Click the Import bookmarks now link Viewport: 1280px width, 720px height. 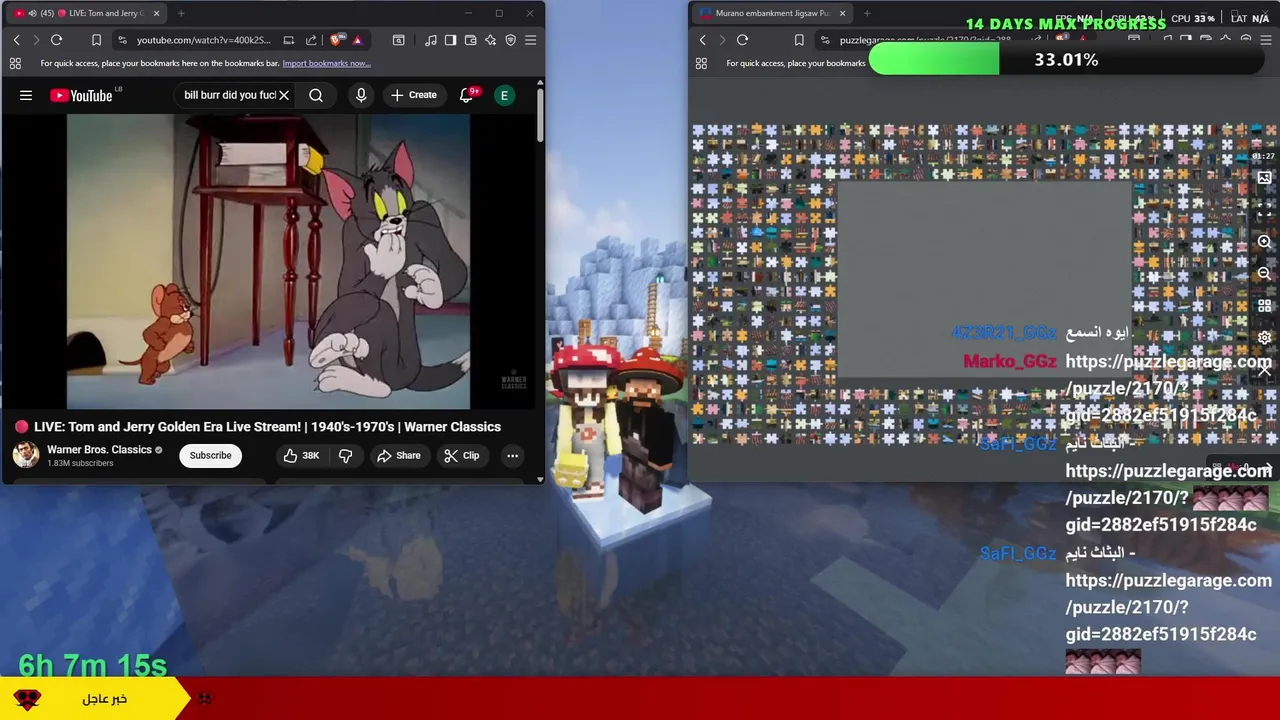click(x=326, y=63)
